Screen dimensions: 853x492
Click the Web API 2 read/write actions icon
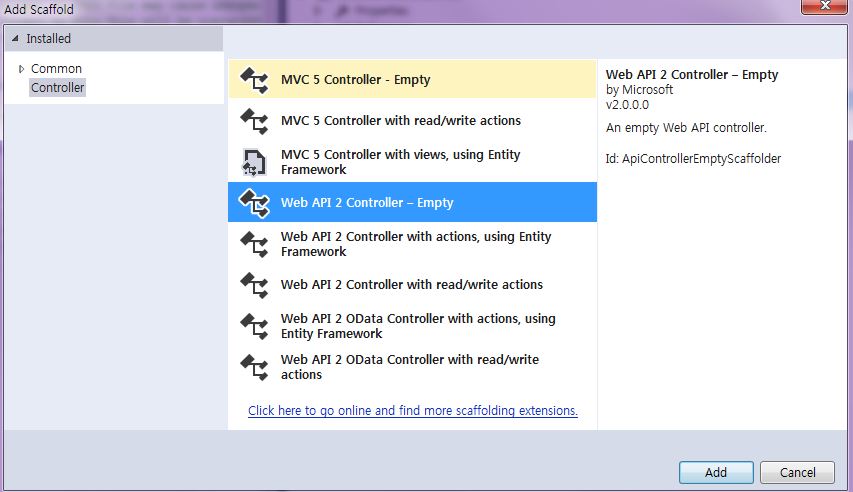[255, 285]
